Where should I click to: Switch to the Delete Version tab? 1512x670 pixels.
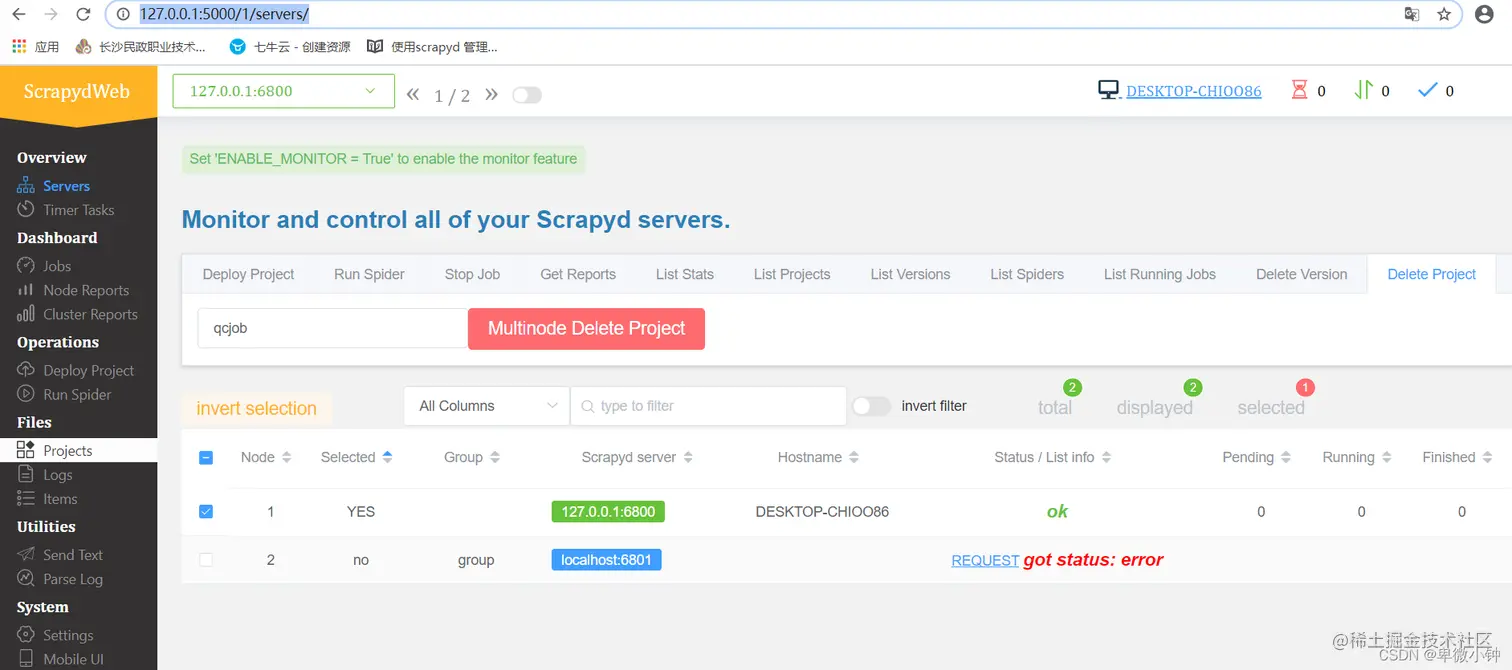[x=1302, y=274]
